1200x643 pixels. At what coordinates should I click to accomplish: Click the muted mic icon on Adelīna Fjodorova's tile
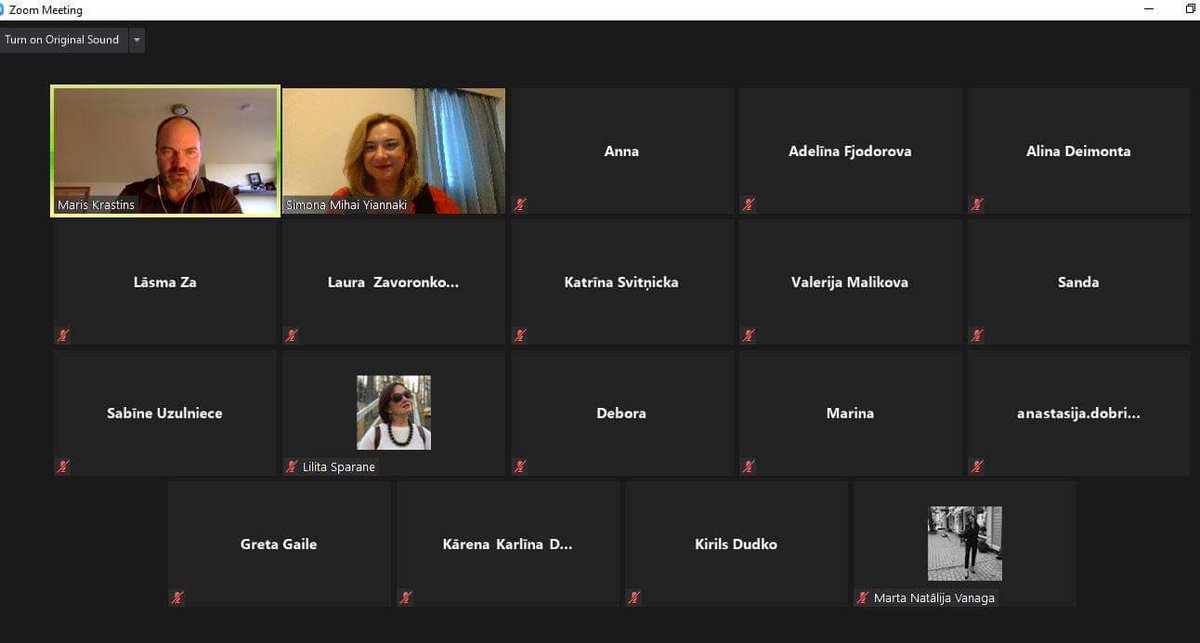tap(748, 204)
